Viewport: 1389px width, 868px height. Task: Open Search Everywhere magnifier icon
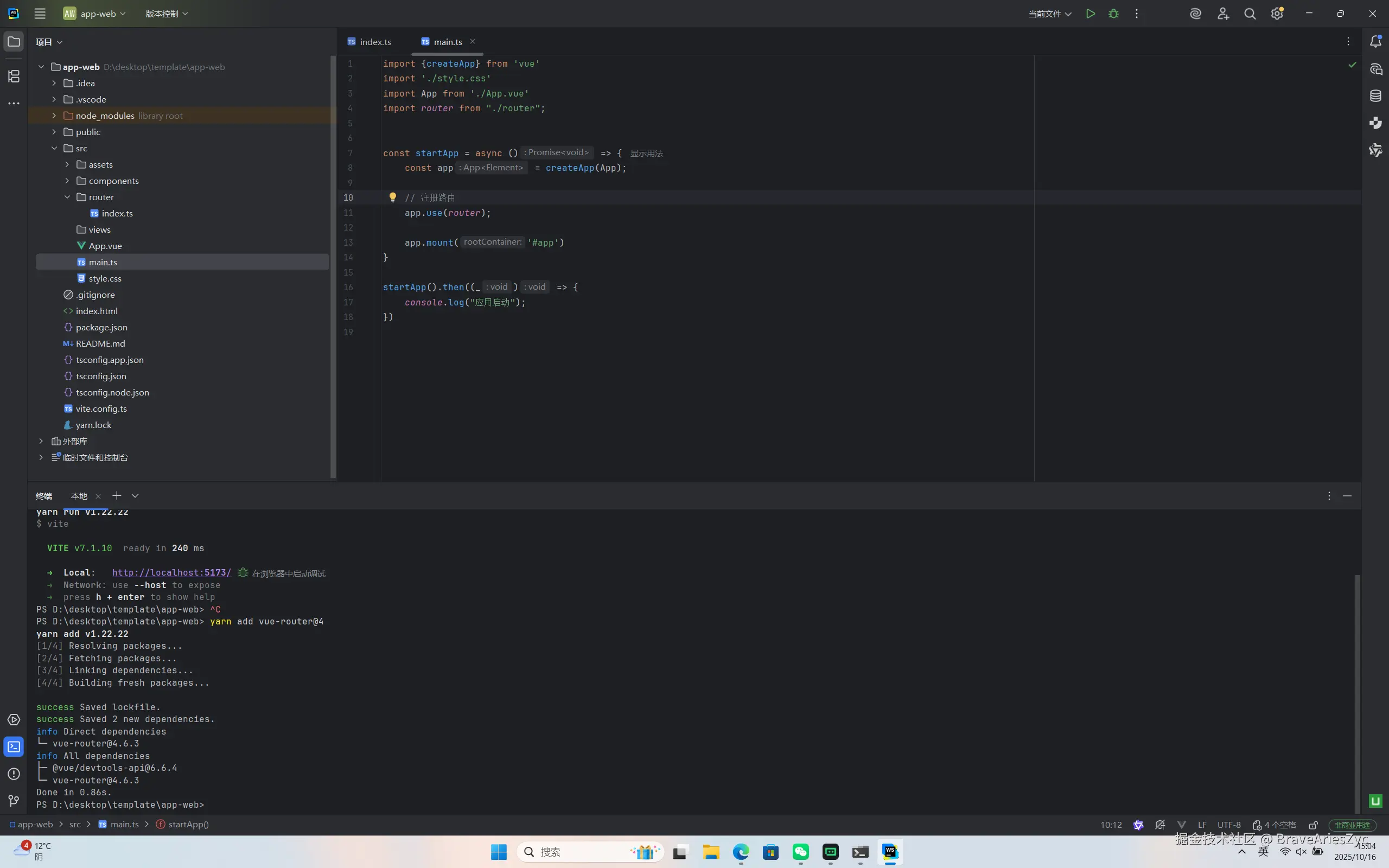tap(1250, 14)
